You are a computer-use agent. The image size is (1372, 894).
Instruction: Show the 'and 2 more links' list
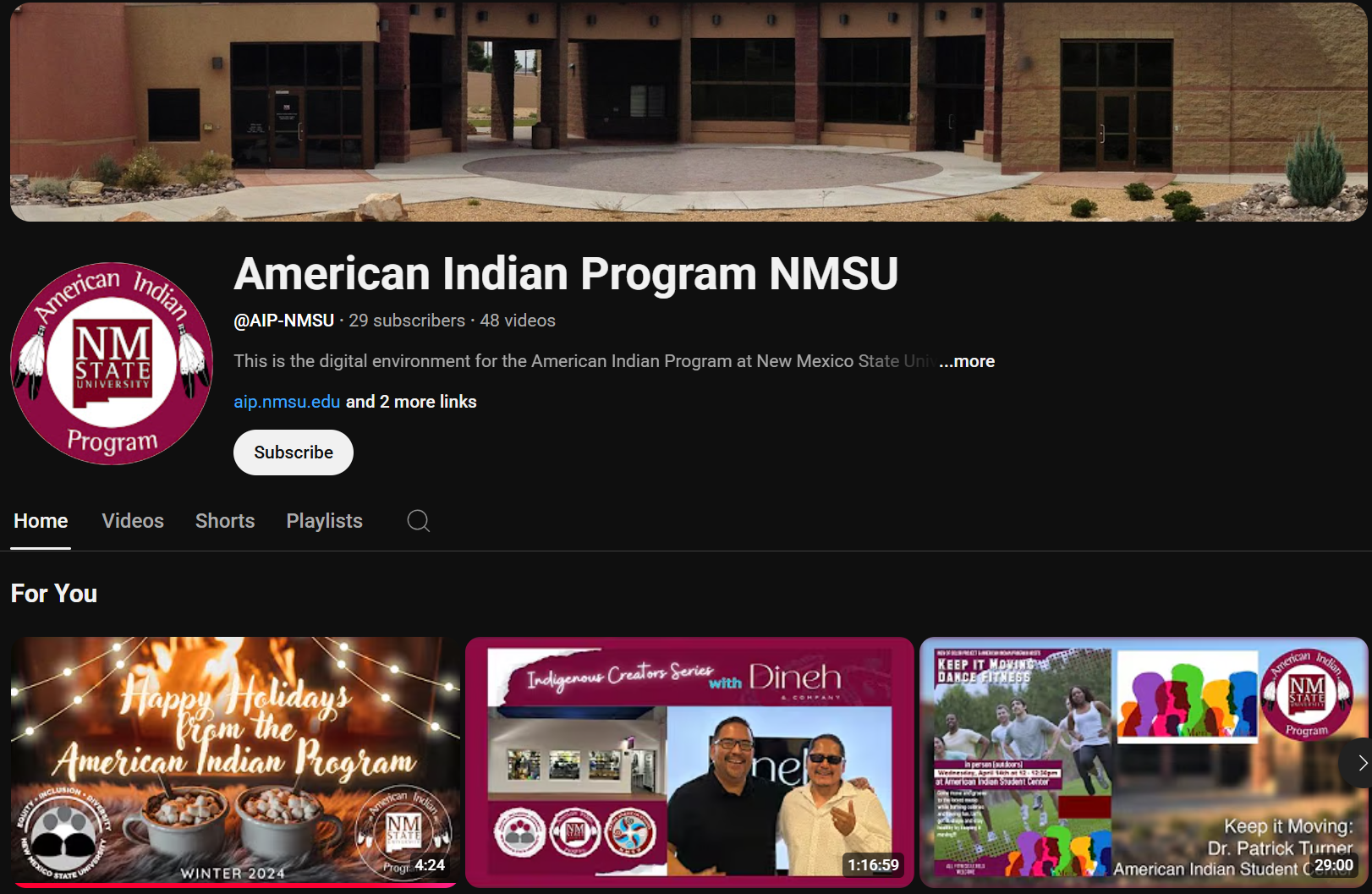point(411,402)
